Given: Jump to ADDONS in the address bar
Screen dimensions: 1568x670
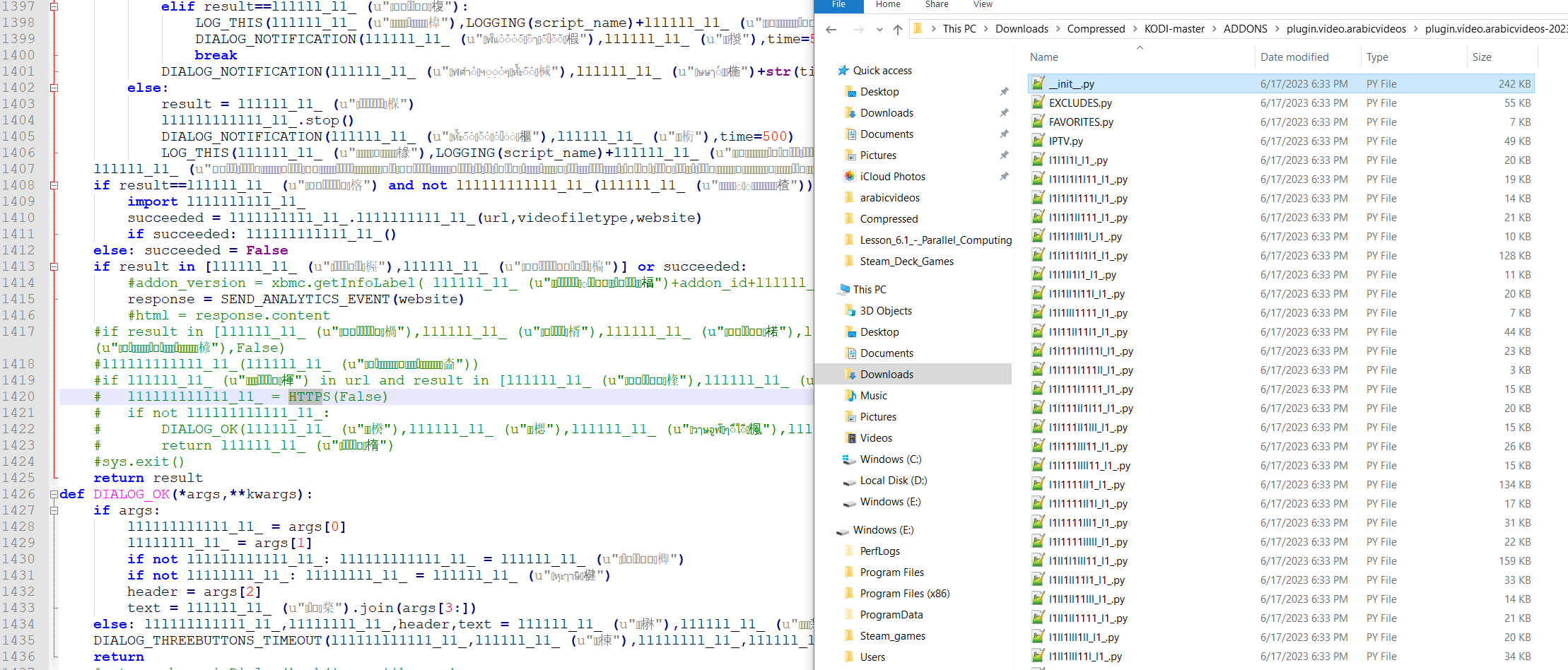Looking at the screenshot, I should pos(1245,29).
